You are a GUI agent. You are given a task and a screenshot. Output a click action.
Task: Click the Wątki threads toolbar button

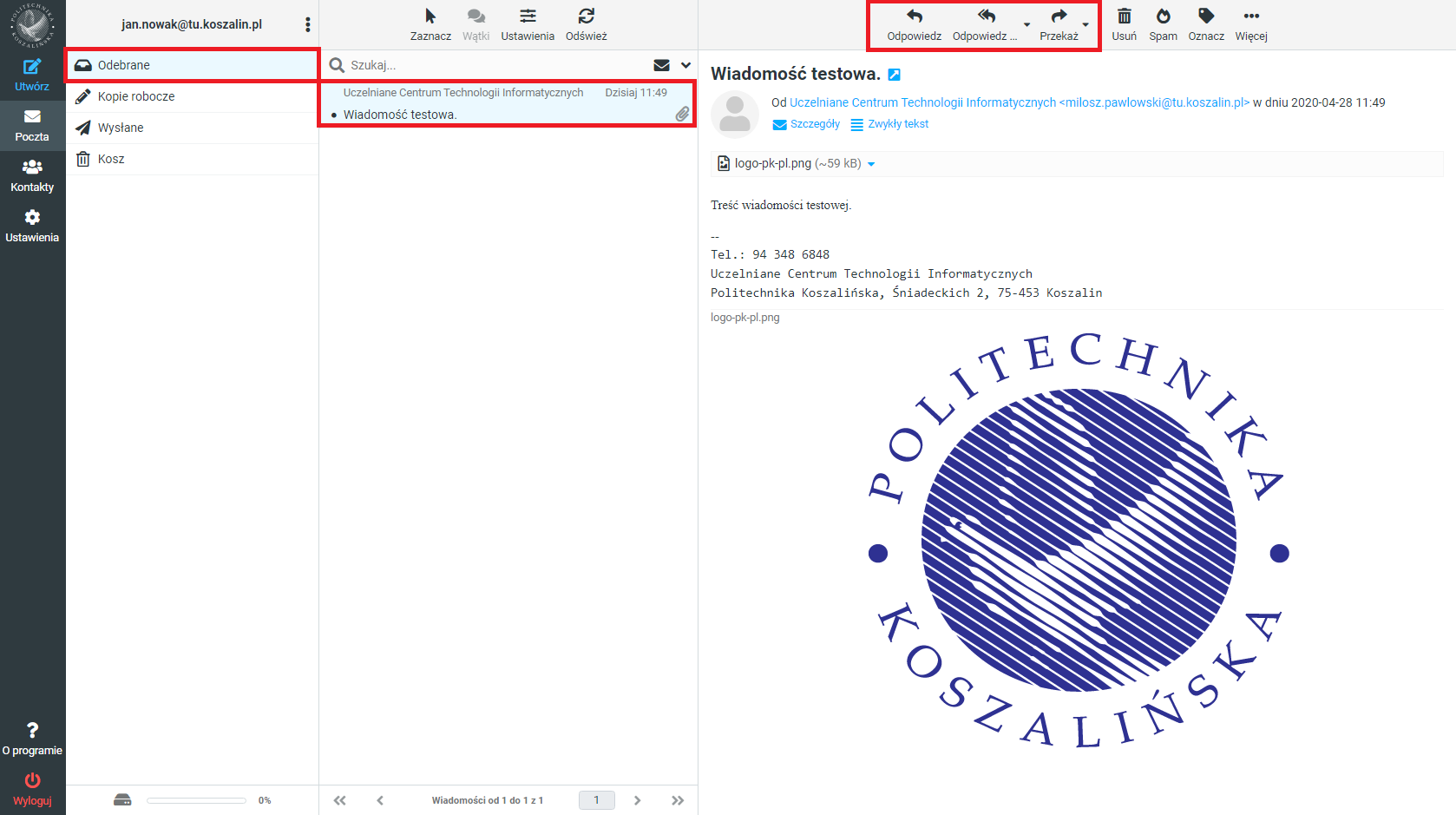(475, 24)
